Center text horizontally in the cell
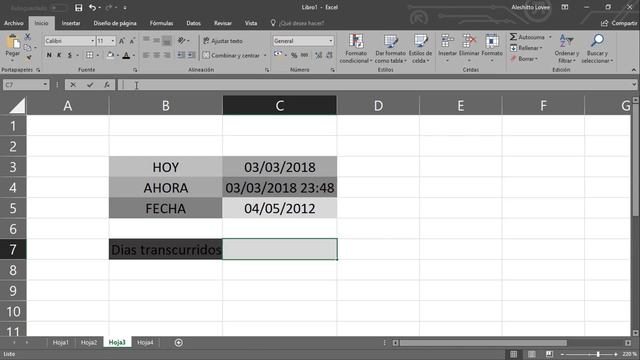The width and height of the screenshot is (640, 360). 156,55
